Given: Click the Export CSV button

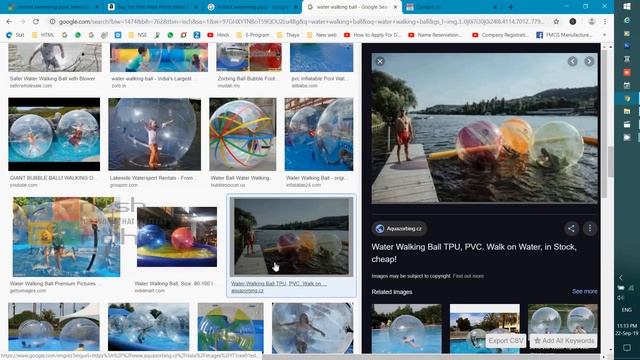Looking at the screenshot, I should (x=506, y=340).
